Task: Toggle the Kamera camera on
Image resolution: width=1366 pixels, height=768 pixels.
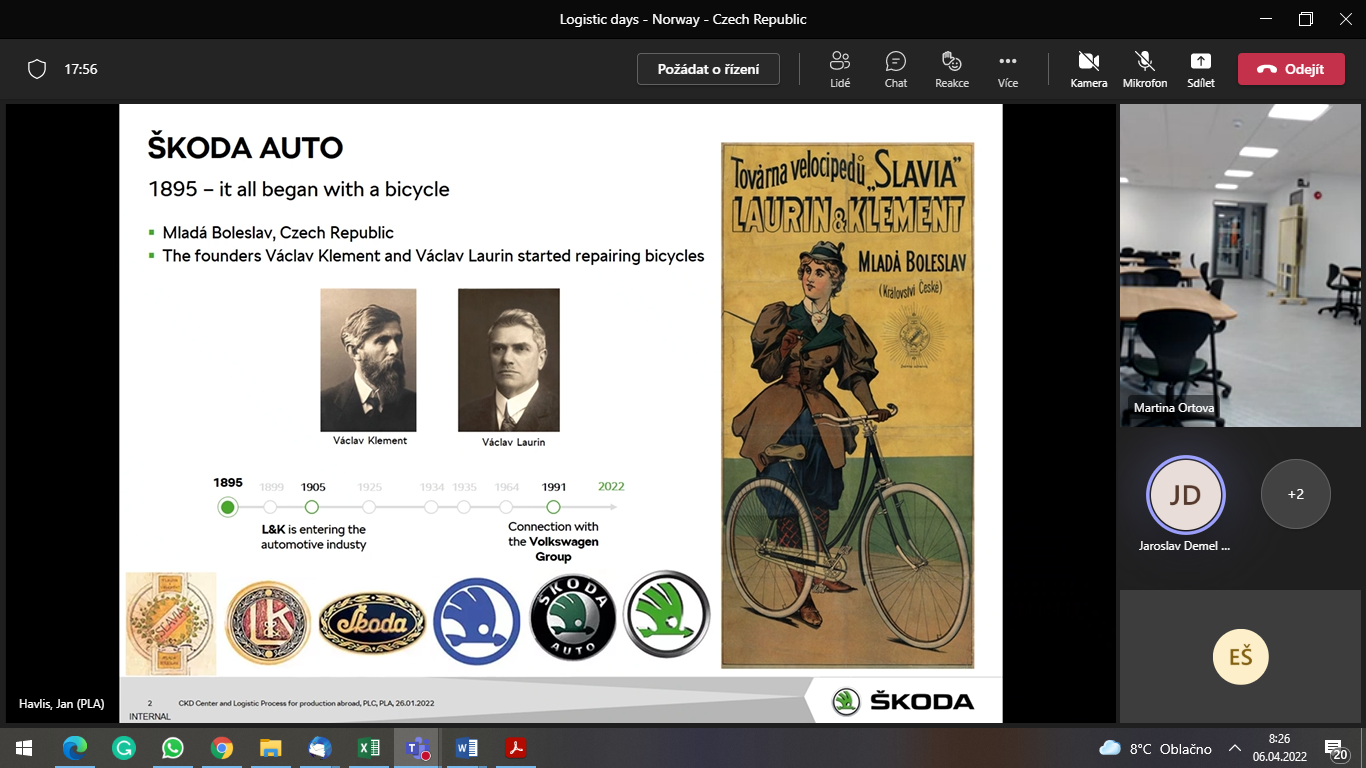Action: click(x=1088, y=69)
